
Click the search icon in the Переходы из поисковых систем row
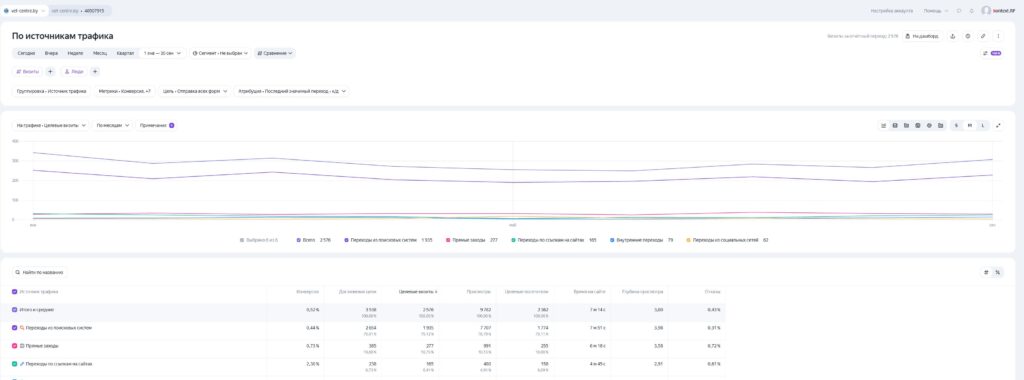click(22, 328)
